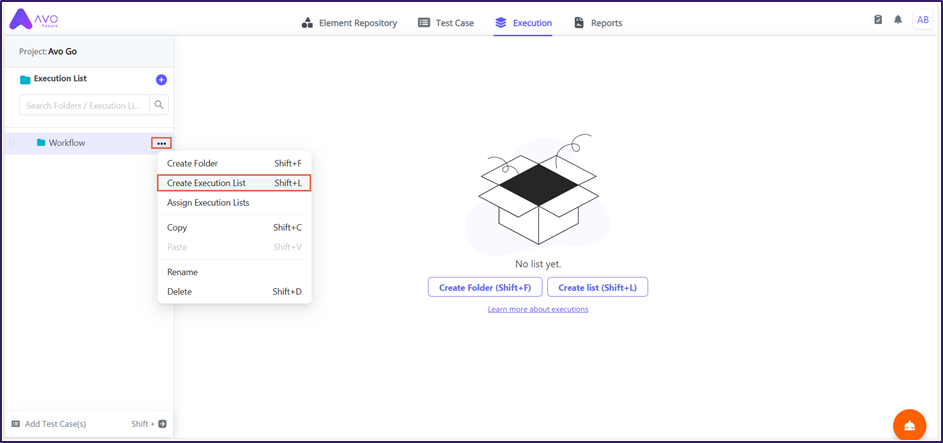The image size is (943, 443).
Task: Open the Reports tab
Action: tap(598, 23)
